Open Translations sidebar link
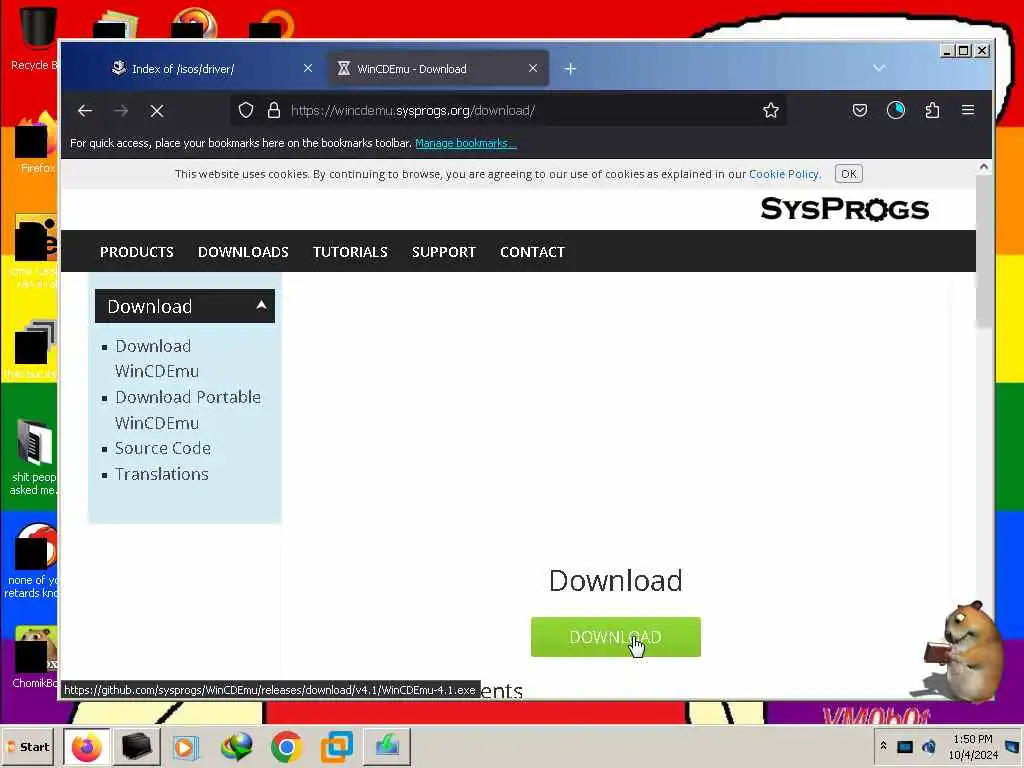 (161, 474)
